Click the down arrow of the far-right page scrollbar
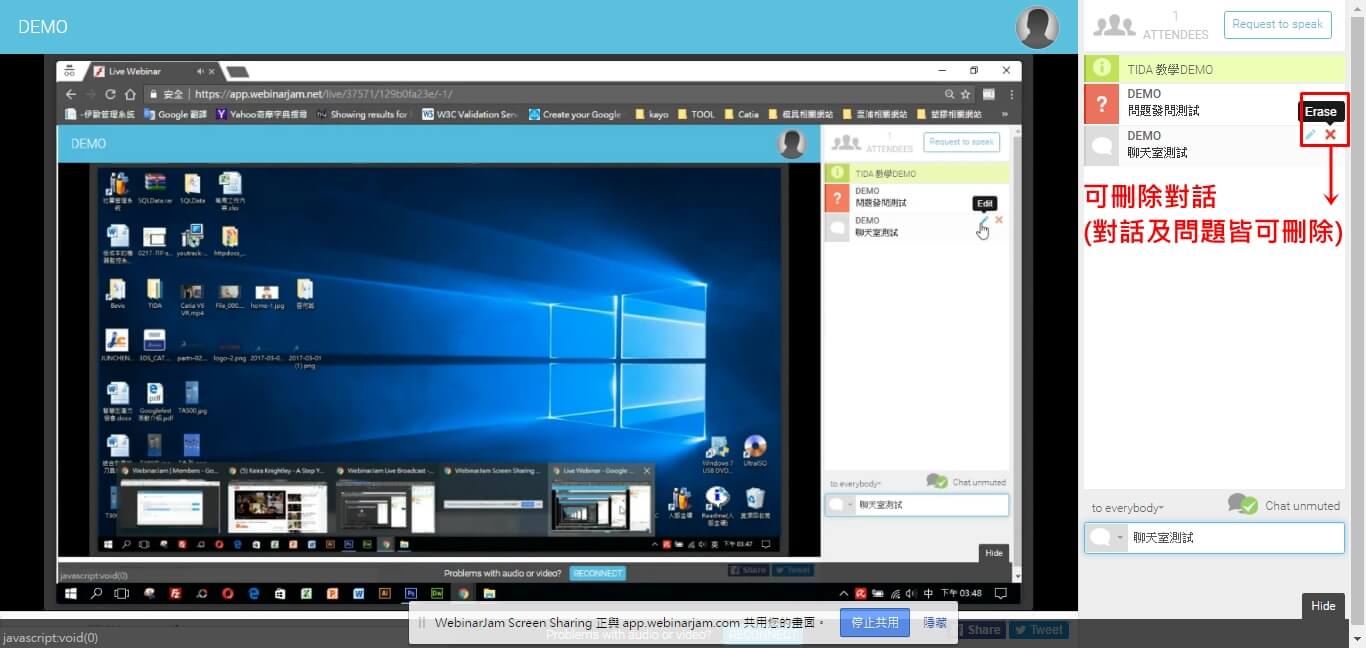 click(1357, 639)
